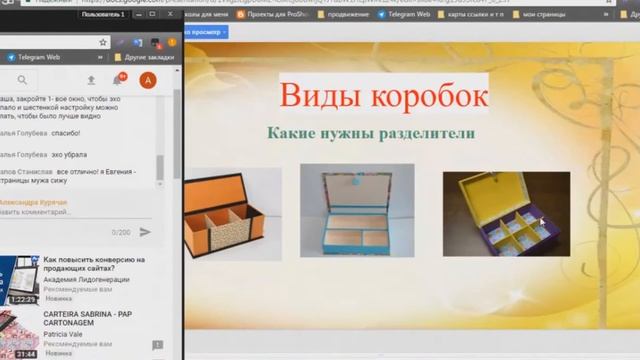Open the 'Академия Лидогенерации' channel name
This screenshot has height=360, width=640.
[x=86, y=280]
